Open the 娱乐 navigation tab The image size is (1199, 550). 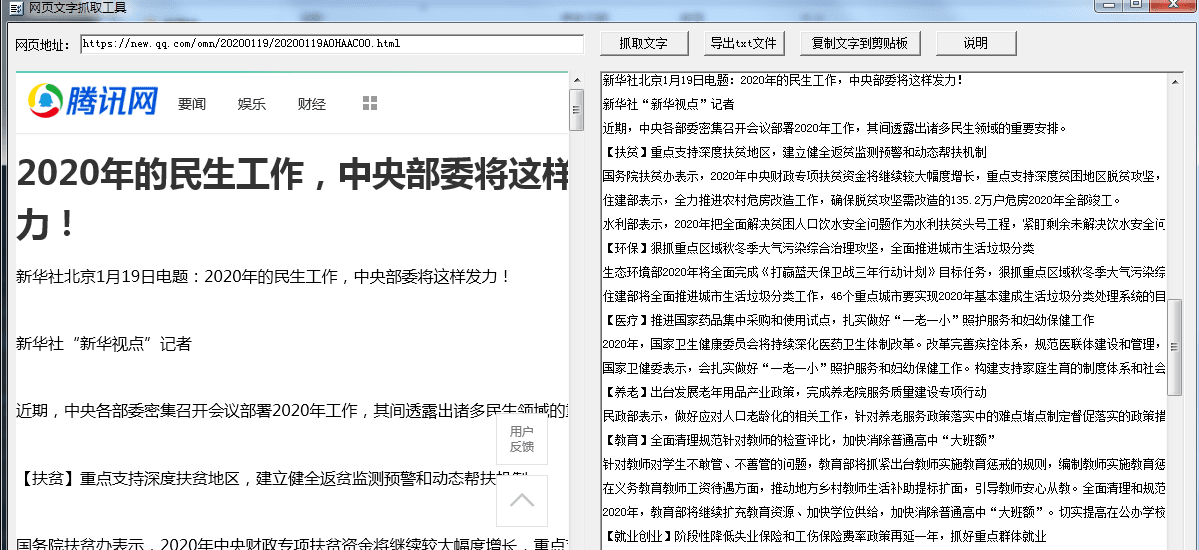(x=252, y=104)
